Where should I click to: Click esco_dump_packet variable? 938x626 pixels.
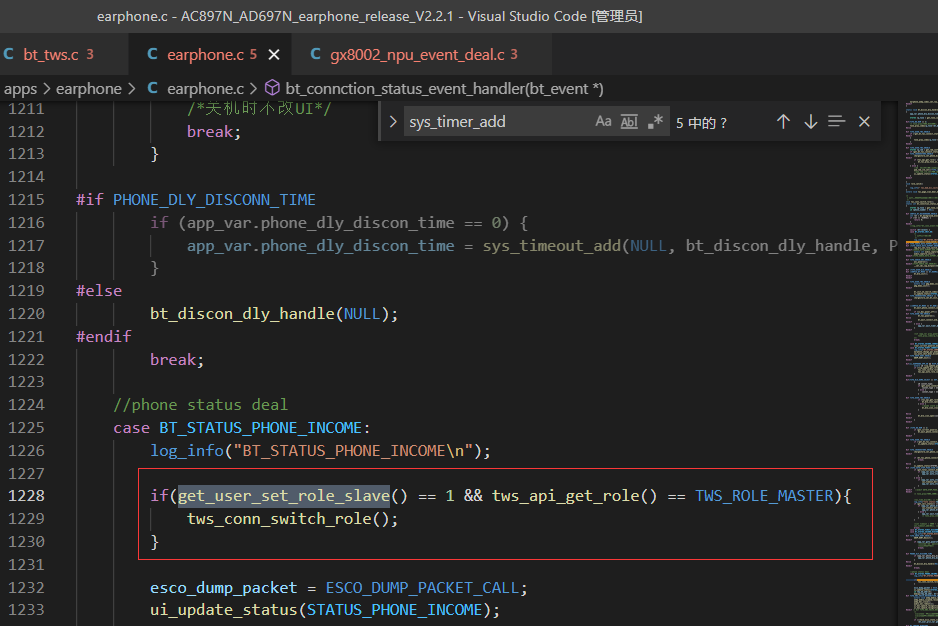(x=224, y=588)
